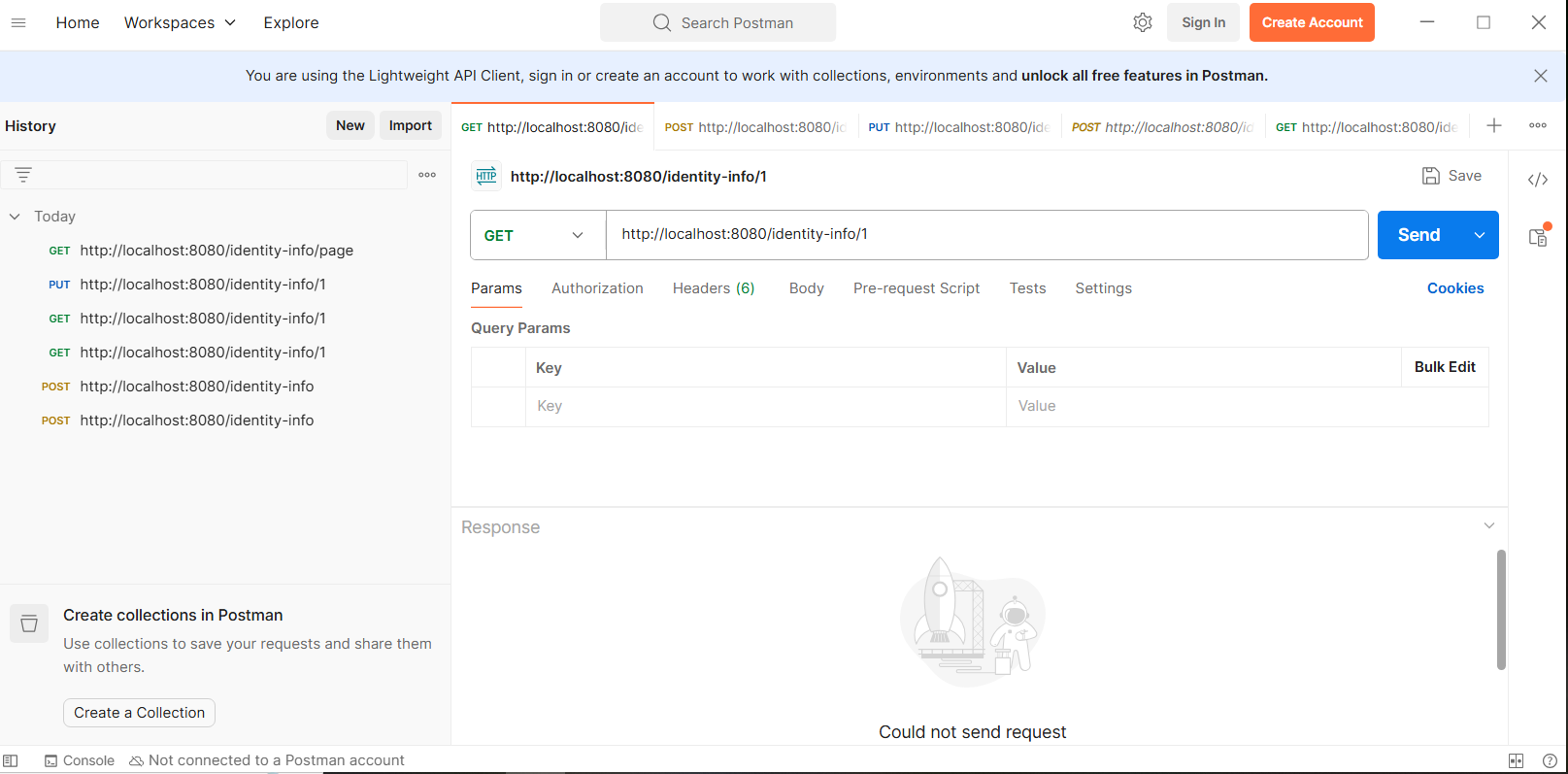Switch to the Params tab
The width and height of the screenshot is (1568, 774).
(496, 288)
